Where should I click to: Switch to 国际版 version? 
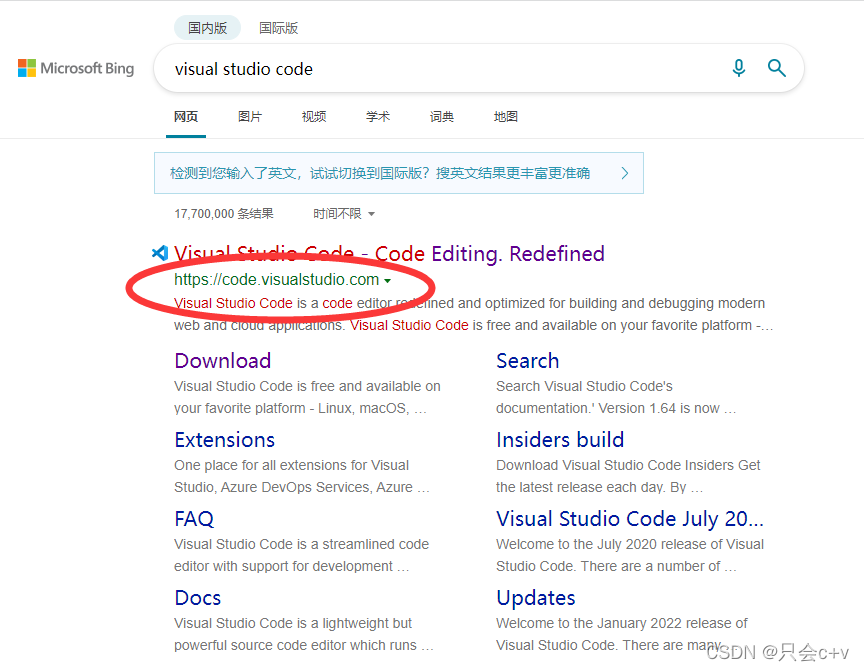pos(278,28)
